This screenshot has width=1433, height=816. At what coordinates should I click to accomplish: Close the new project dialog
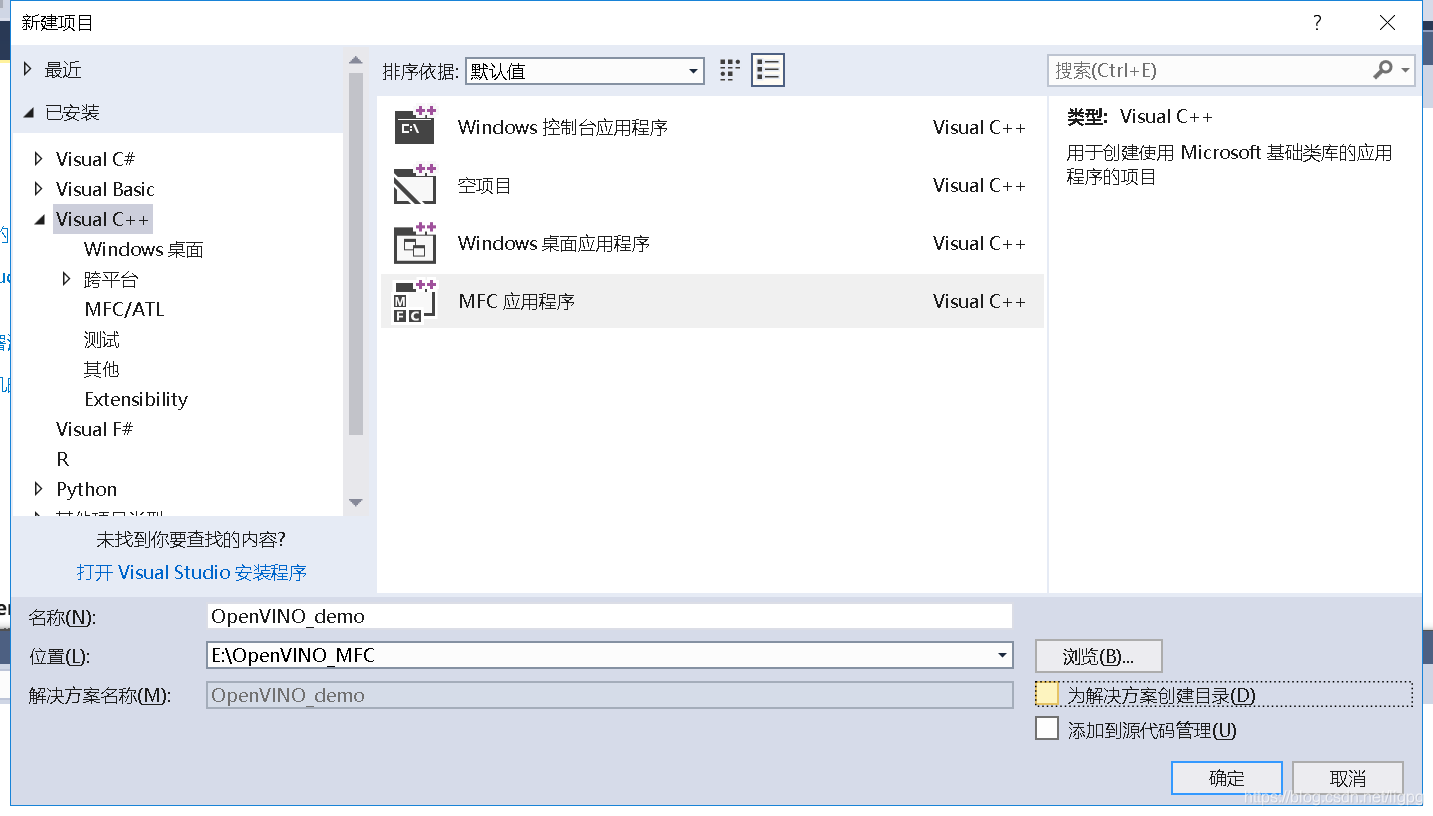[x=1387, y=23]
